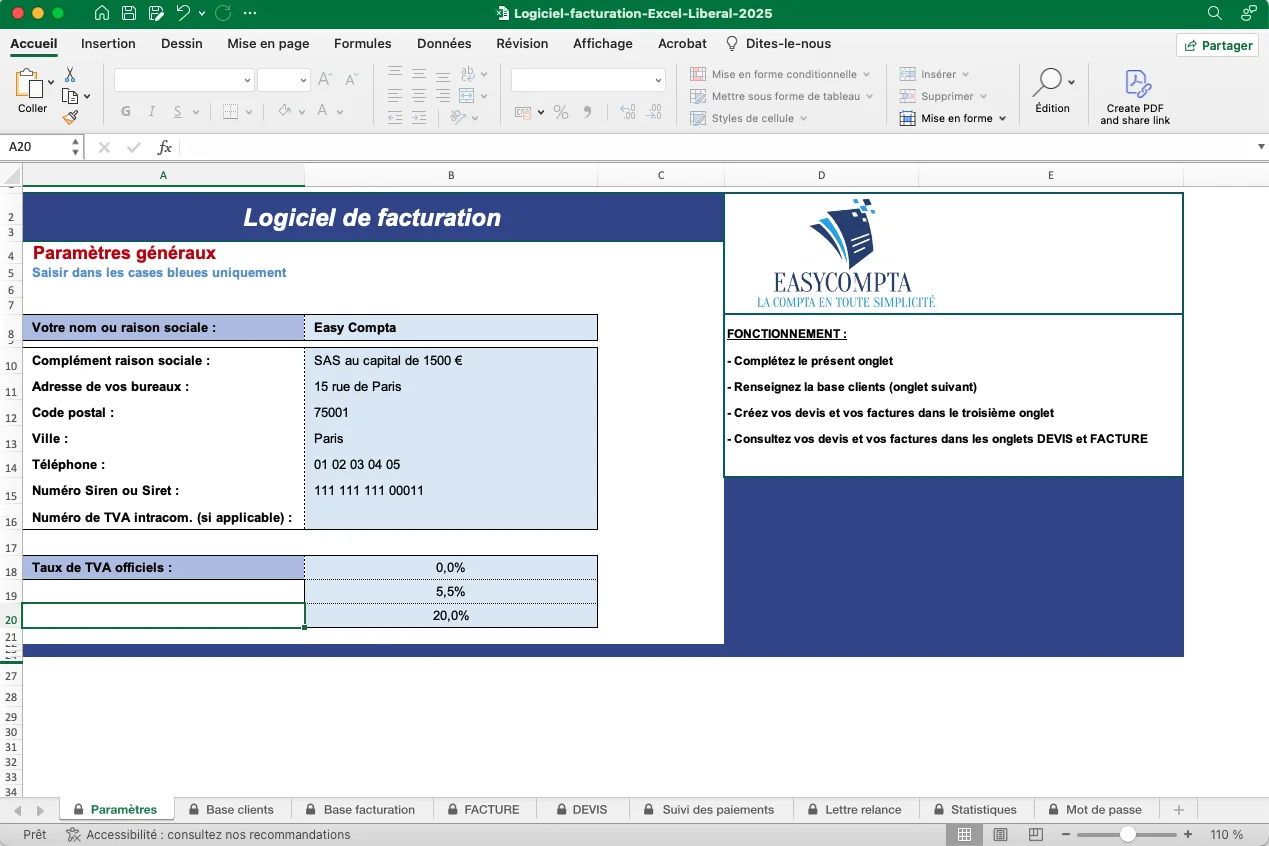This screenshot has width=1269, height=846.
Task: Click the percent style icon
Action: click(x=561, y=112)
